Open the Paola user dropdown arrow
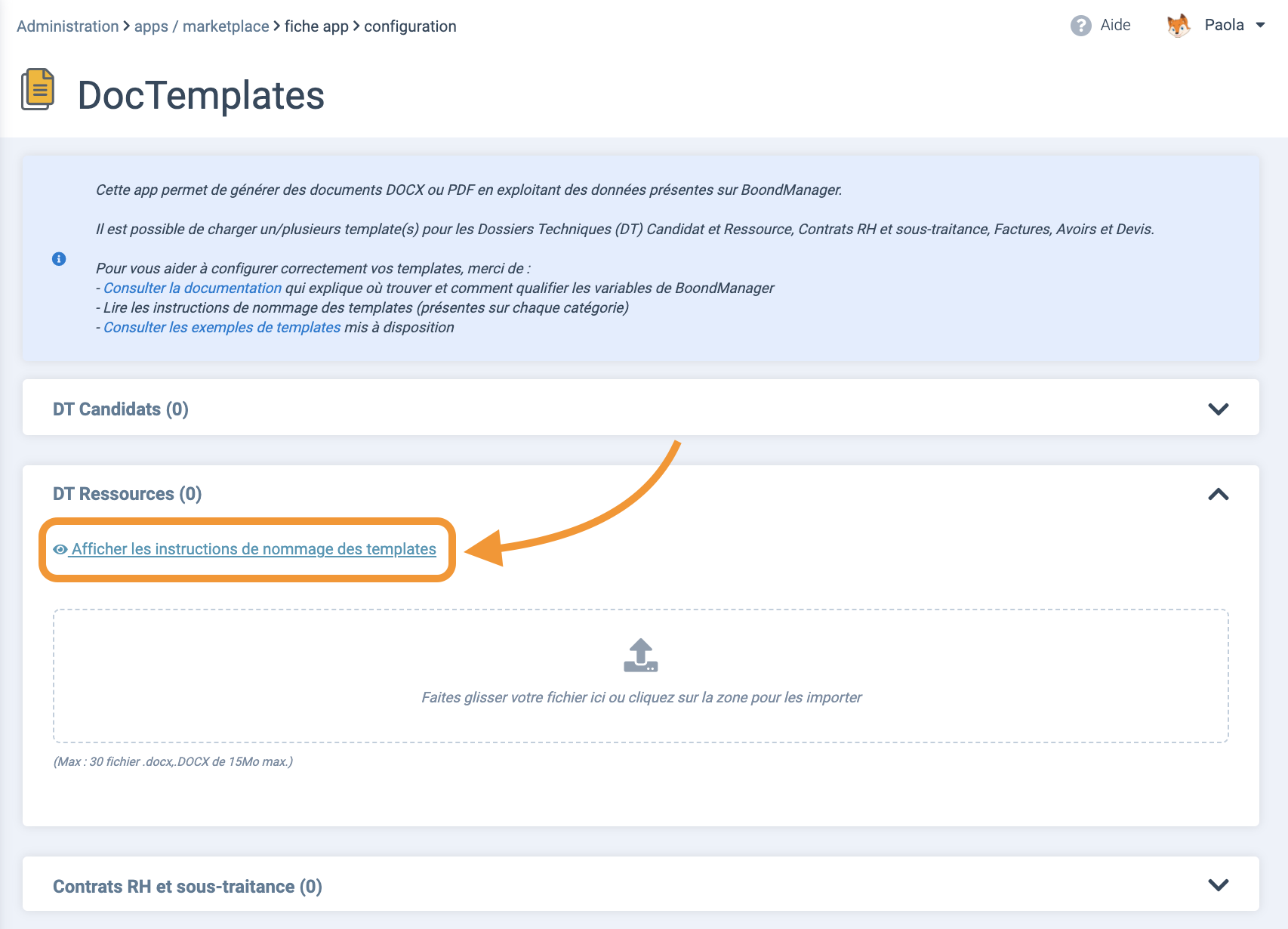This screenshot has width=1288, height=929. [x=1260, y=26]
